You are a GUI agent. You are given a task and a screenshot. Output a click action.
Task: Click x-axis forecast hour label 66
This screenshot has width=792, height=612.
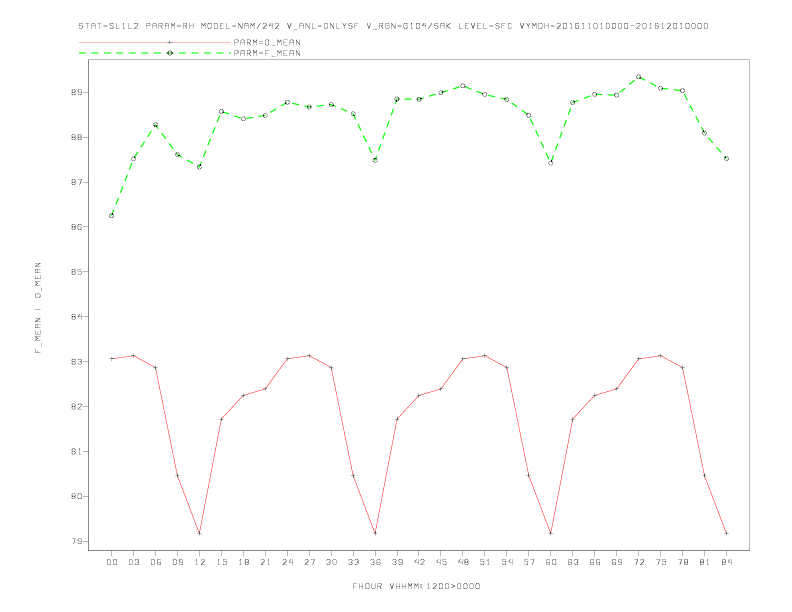click(595, 562)
